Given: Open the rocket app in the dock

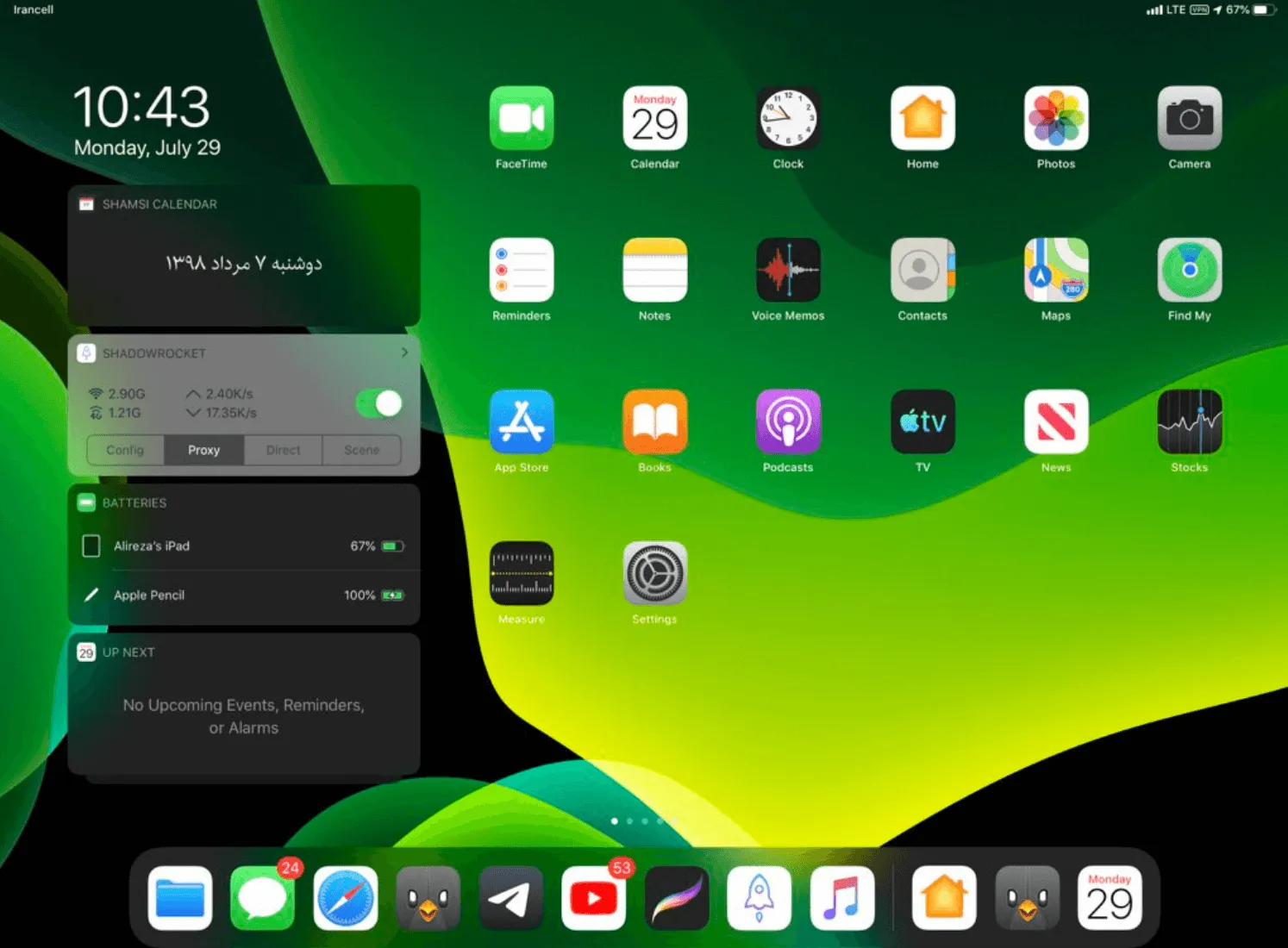Looking at the screenshot, I should (x=760, y=898).
